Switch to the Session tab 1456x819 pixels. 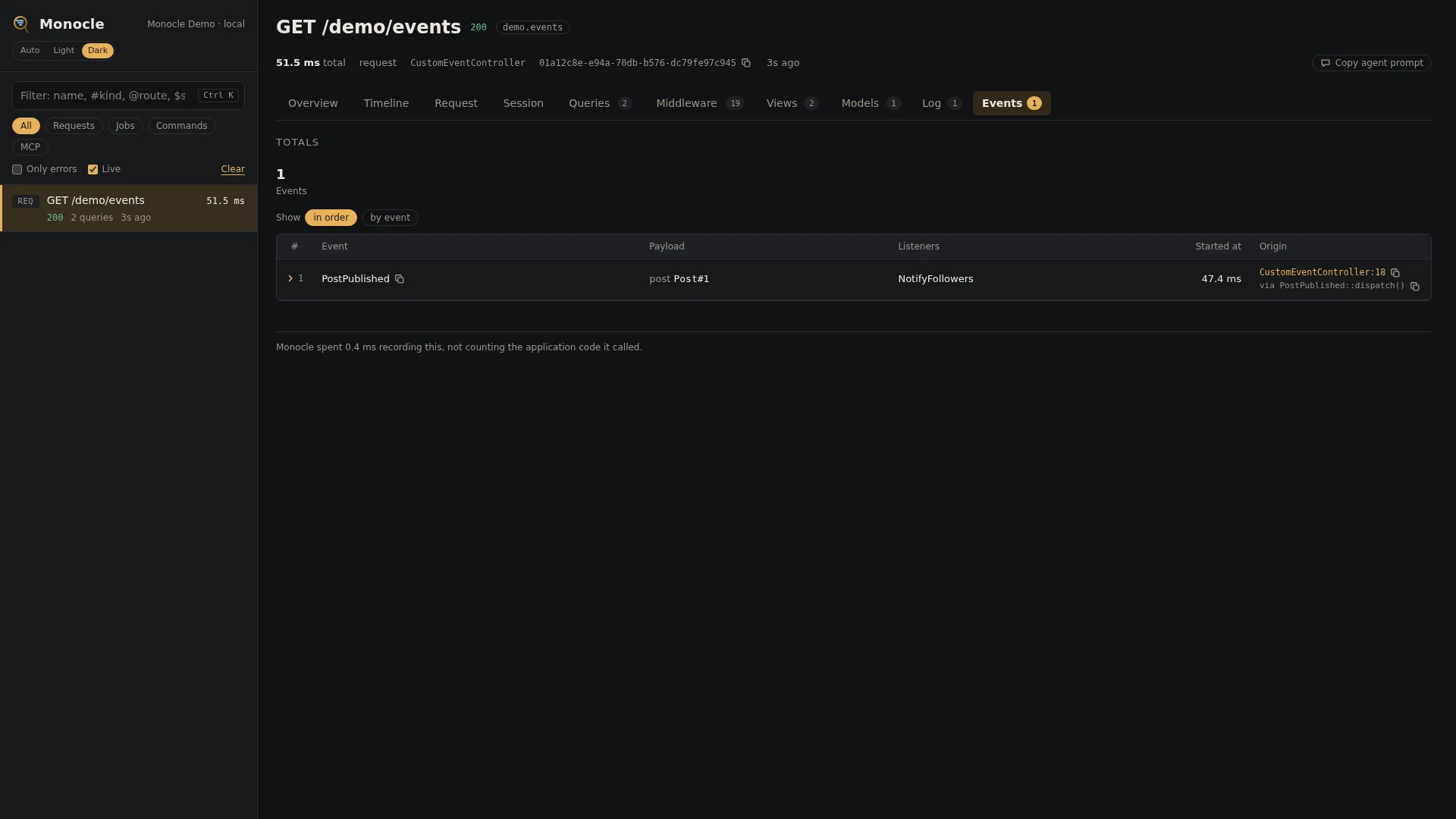click(523, 103)
